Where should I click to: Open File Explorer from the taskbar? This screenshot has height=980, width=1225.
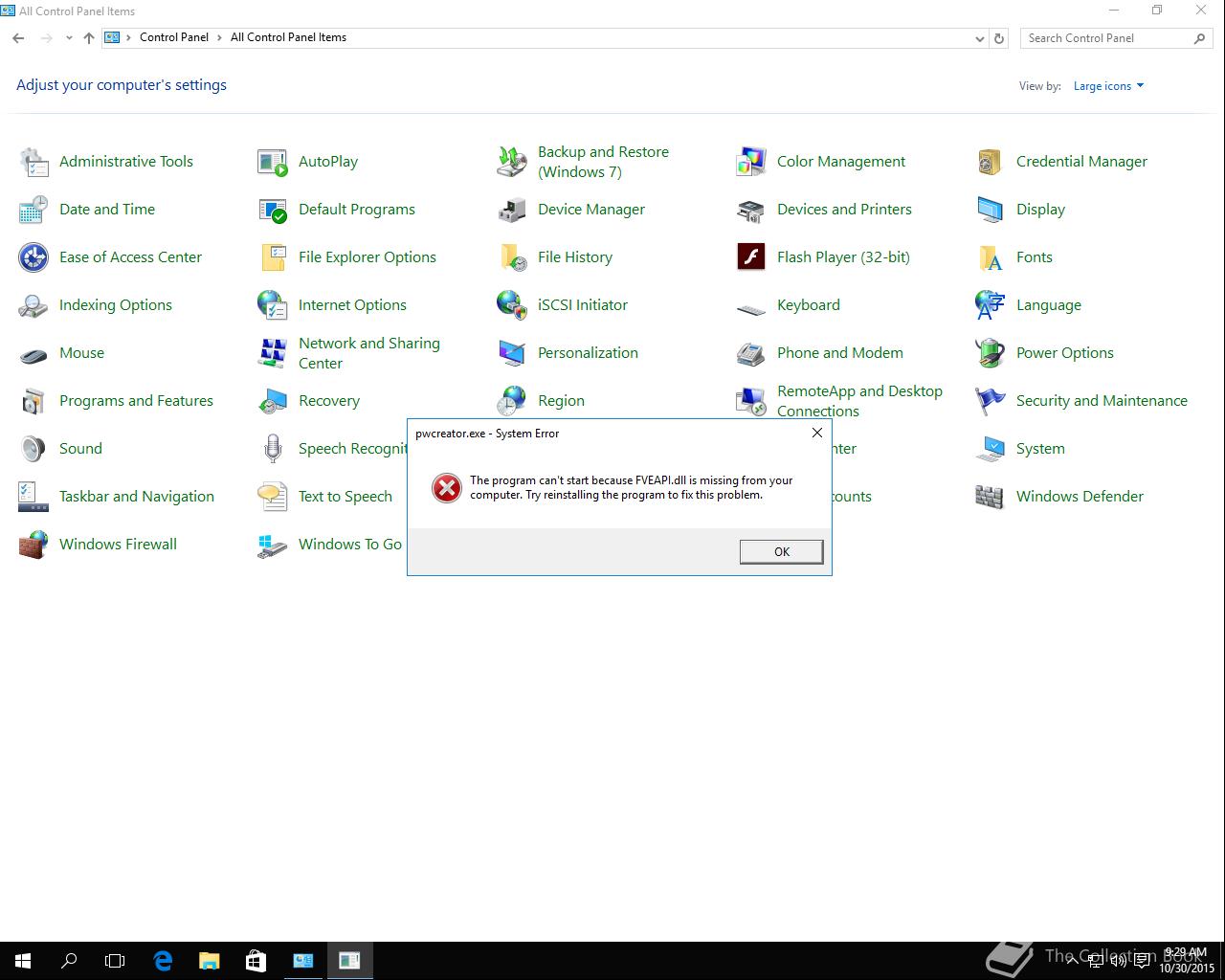coord(209,961)
